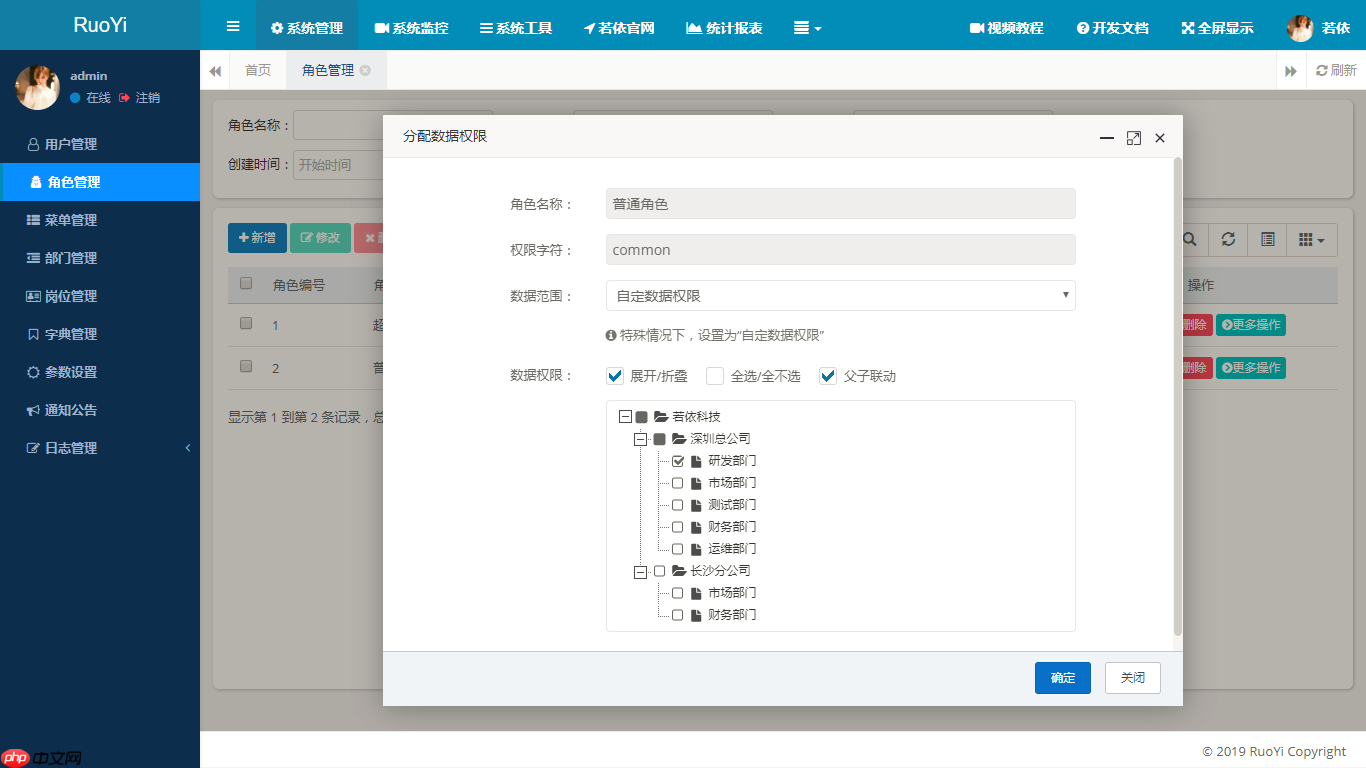Refresh the role table with the refresh icon
Image resolution: width=1366 pixels, height=768 pixels.
(x=1227, y=239)
